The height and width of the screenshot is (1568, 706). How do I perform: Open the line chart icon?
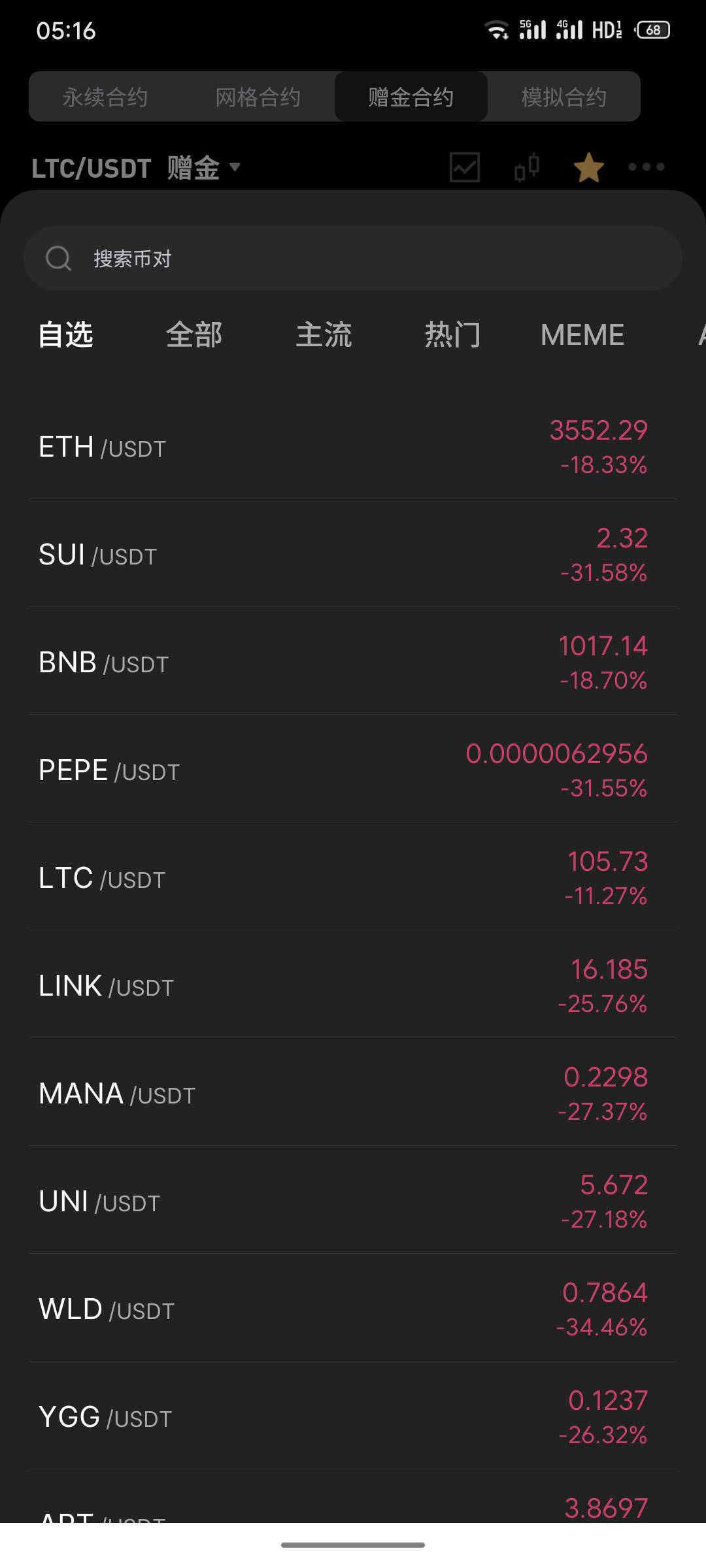click(x=465, y=167)
